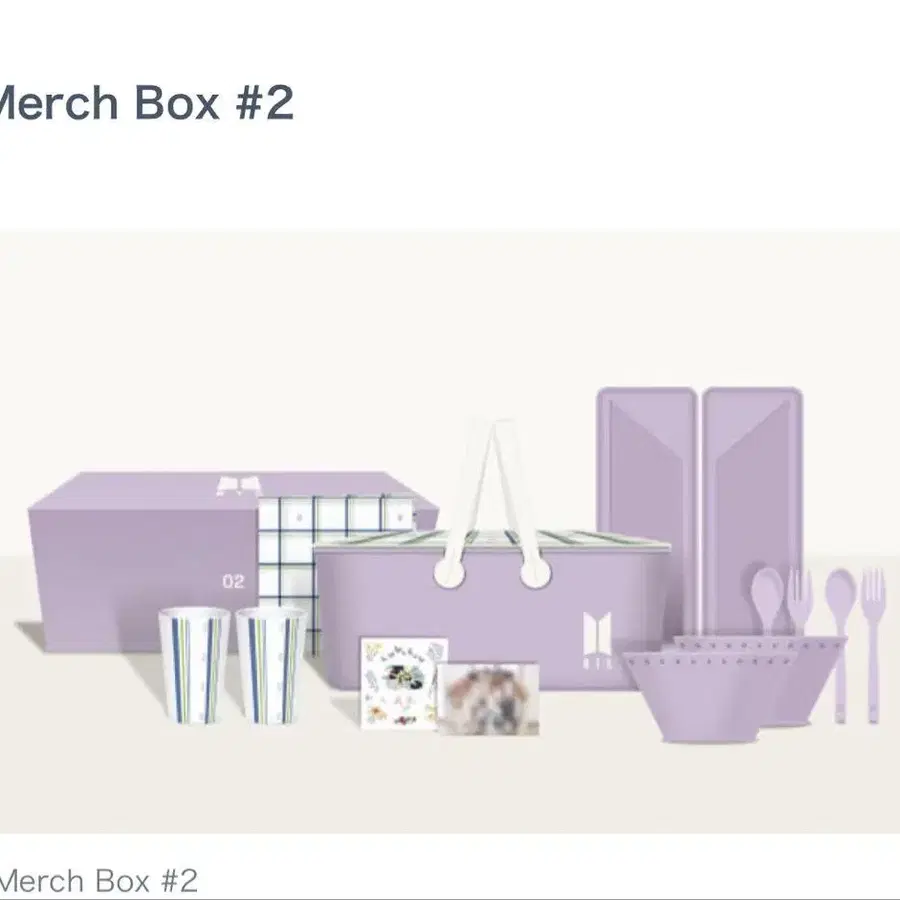
Task: Click the logo on top of the purple box
Action: pos(238,486)
